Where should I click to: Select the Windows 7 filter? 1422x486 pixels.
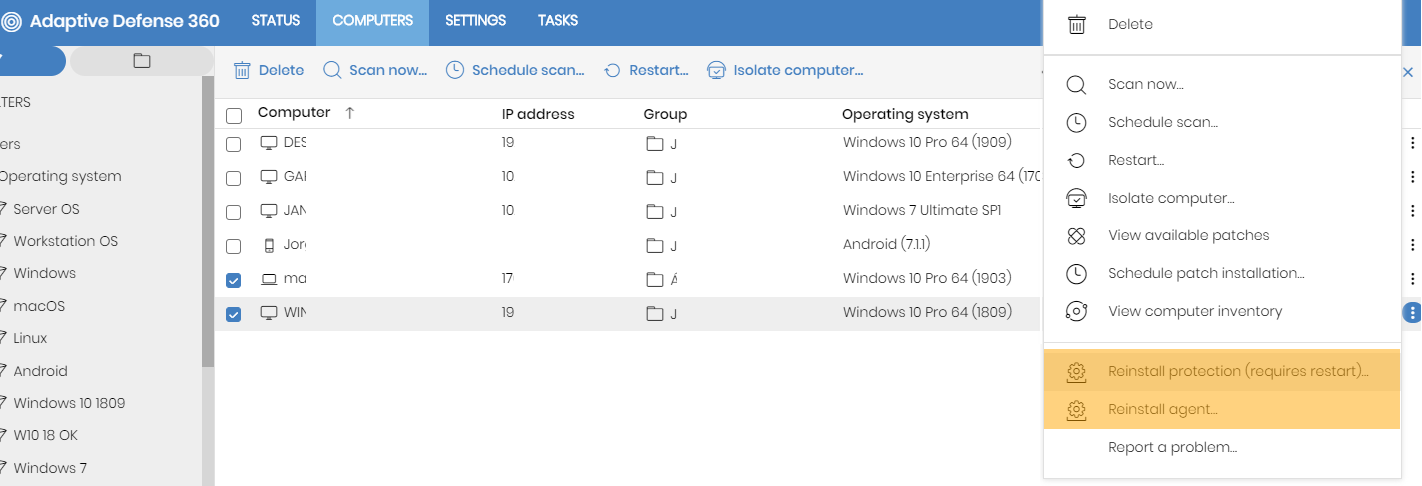tap(50, 468)
